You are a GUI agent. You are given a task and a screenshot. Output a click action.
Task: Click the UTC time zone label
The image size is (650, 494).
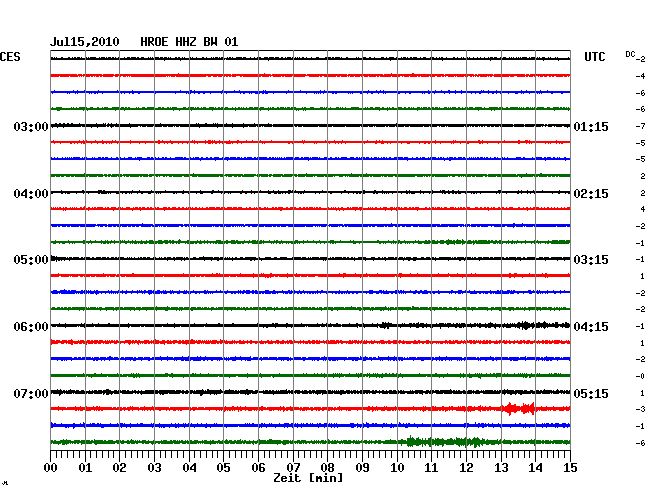(x=594, y=57)
